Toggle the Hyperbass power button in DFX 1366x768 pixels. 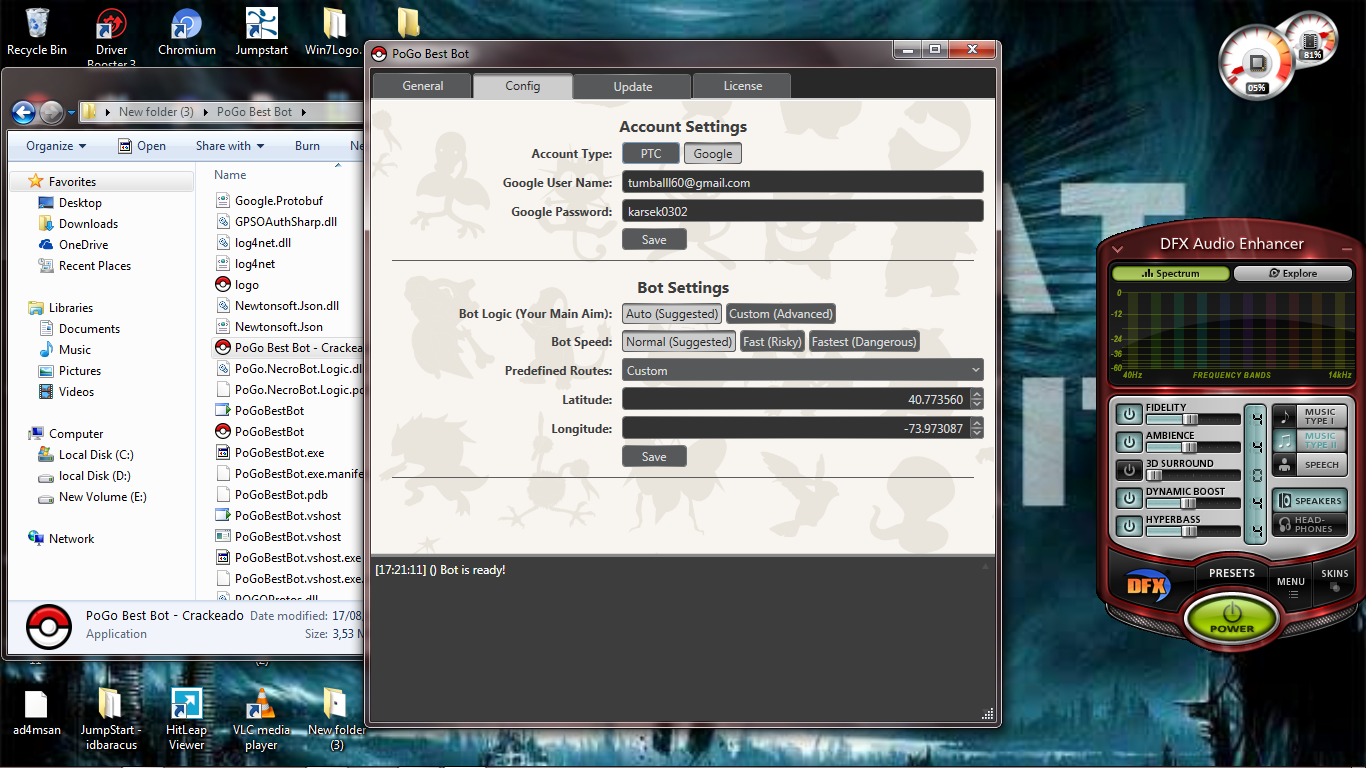tap(1129, 526)
